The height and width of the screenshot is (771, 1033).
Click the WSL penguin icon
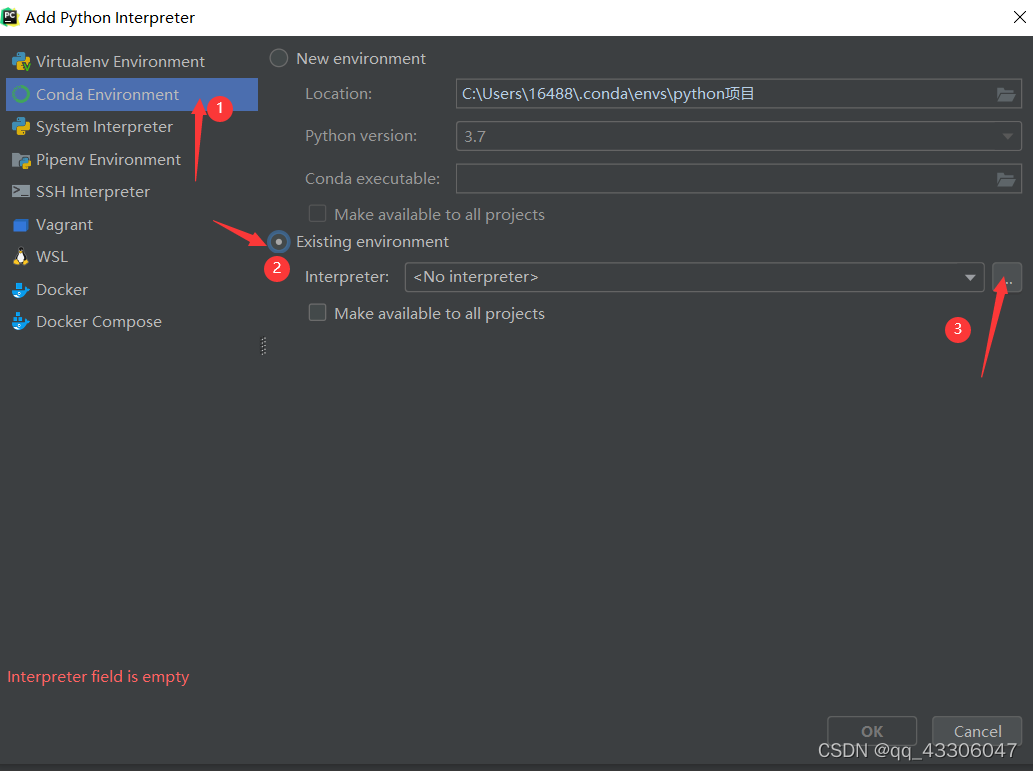click(x=21, y=256)
